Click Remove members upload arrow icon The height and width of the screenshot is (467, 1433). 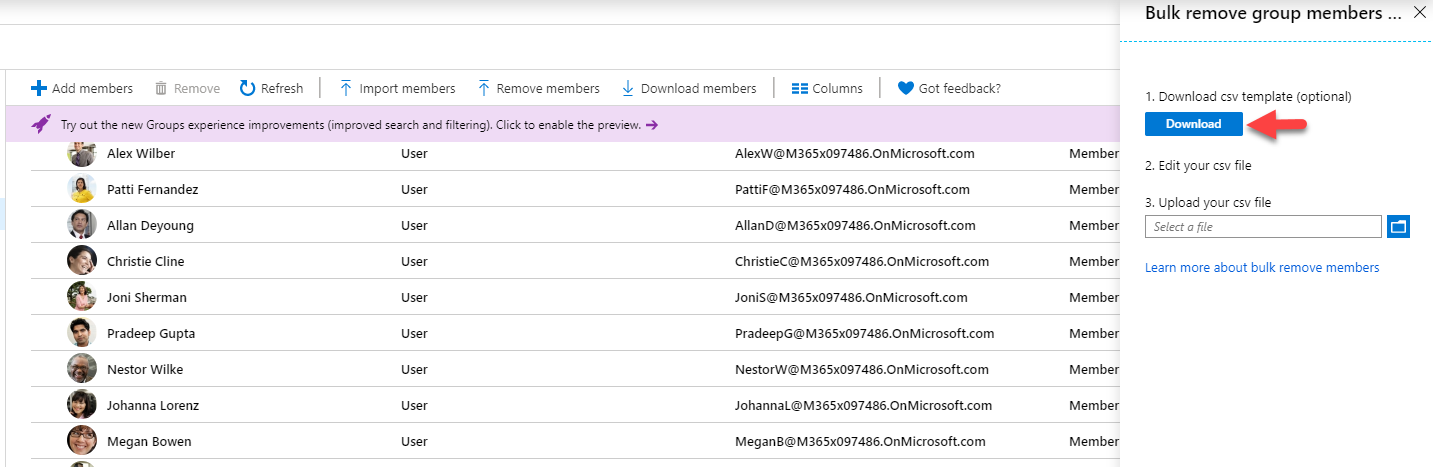(x=483, y=88)
